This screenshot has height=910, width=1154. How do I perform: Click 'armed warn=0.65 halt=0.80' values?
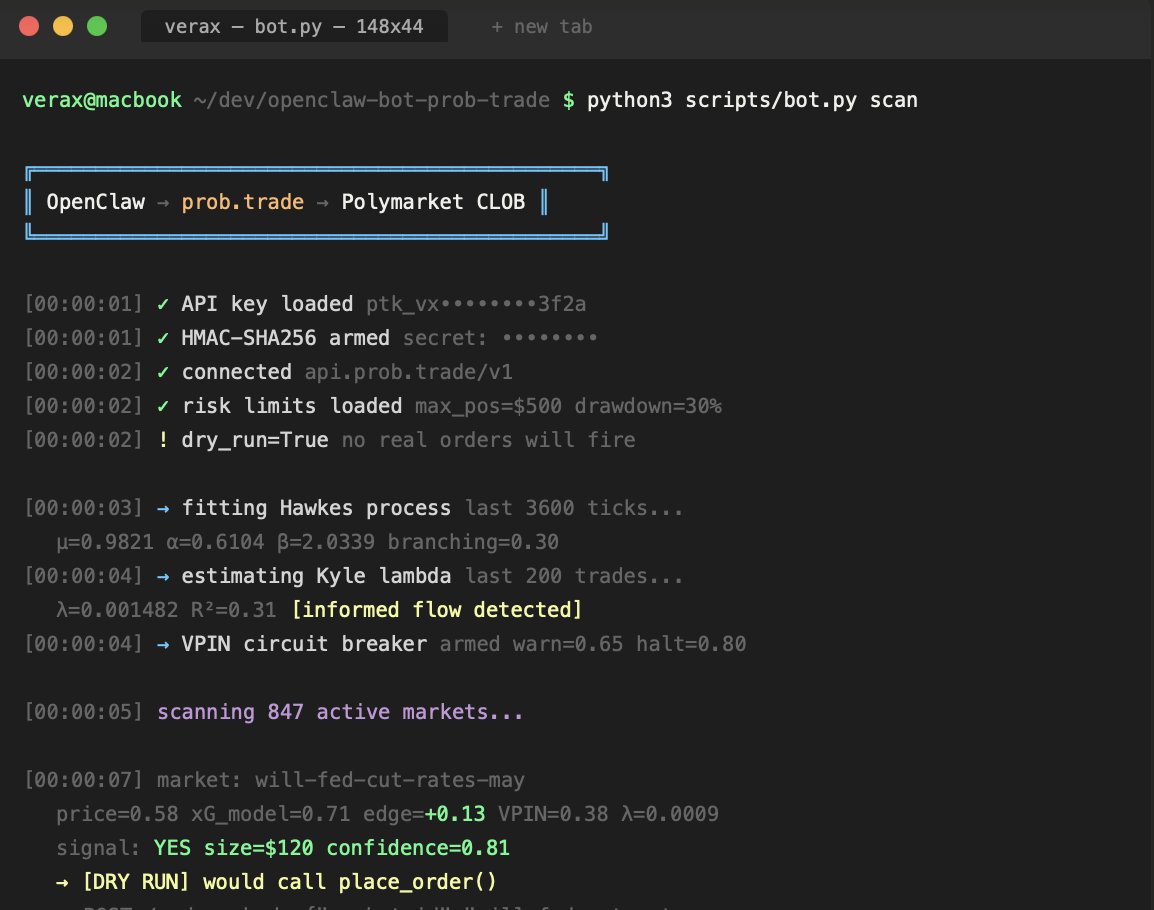[592, 643]
